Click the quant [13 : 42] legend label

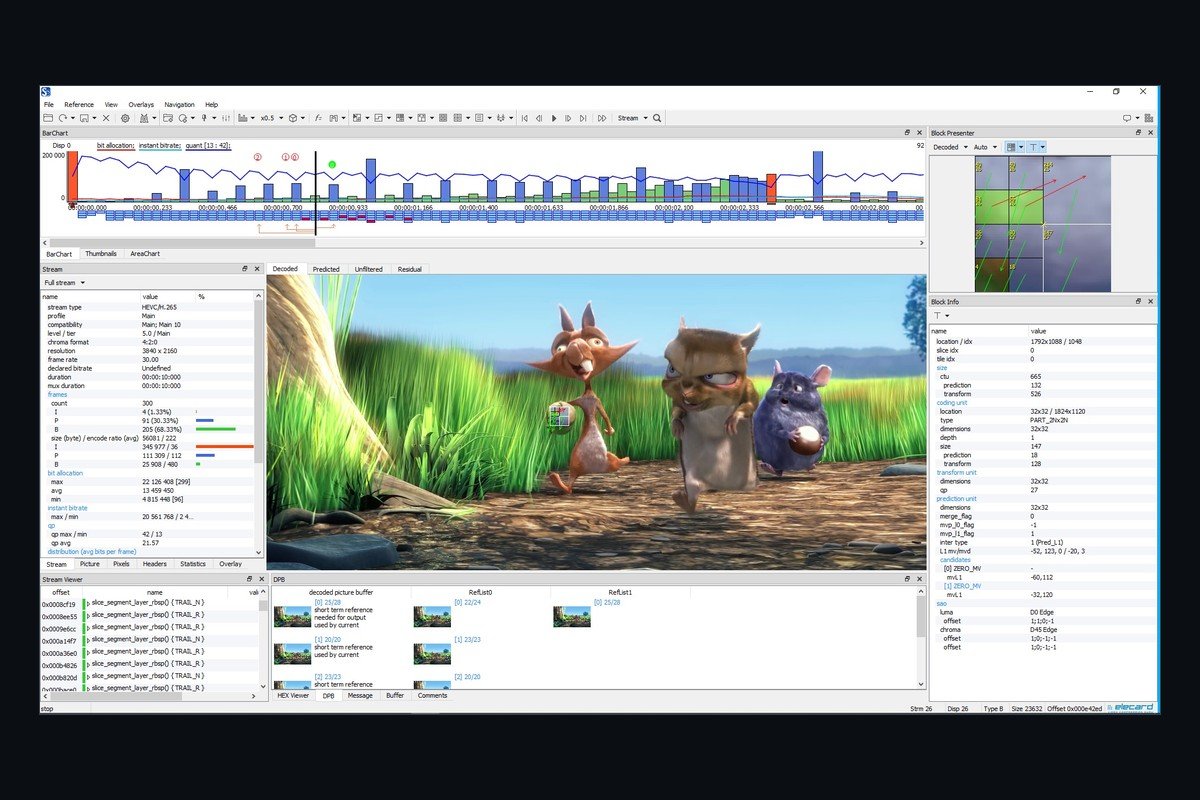pos(208,146)
